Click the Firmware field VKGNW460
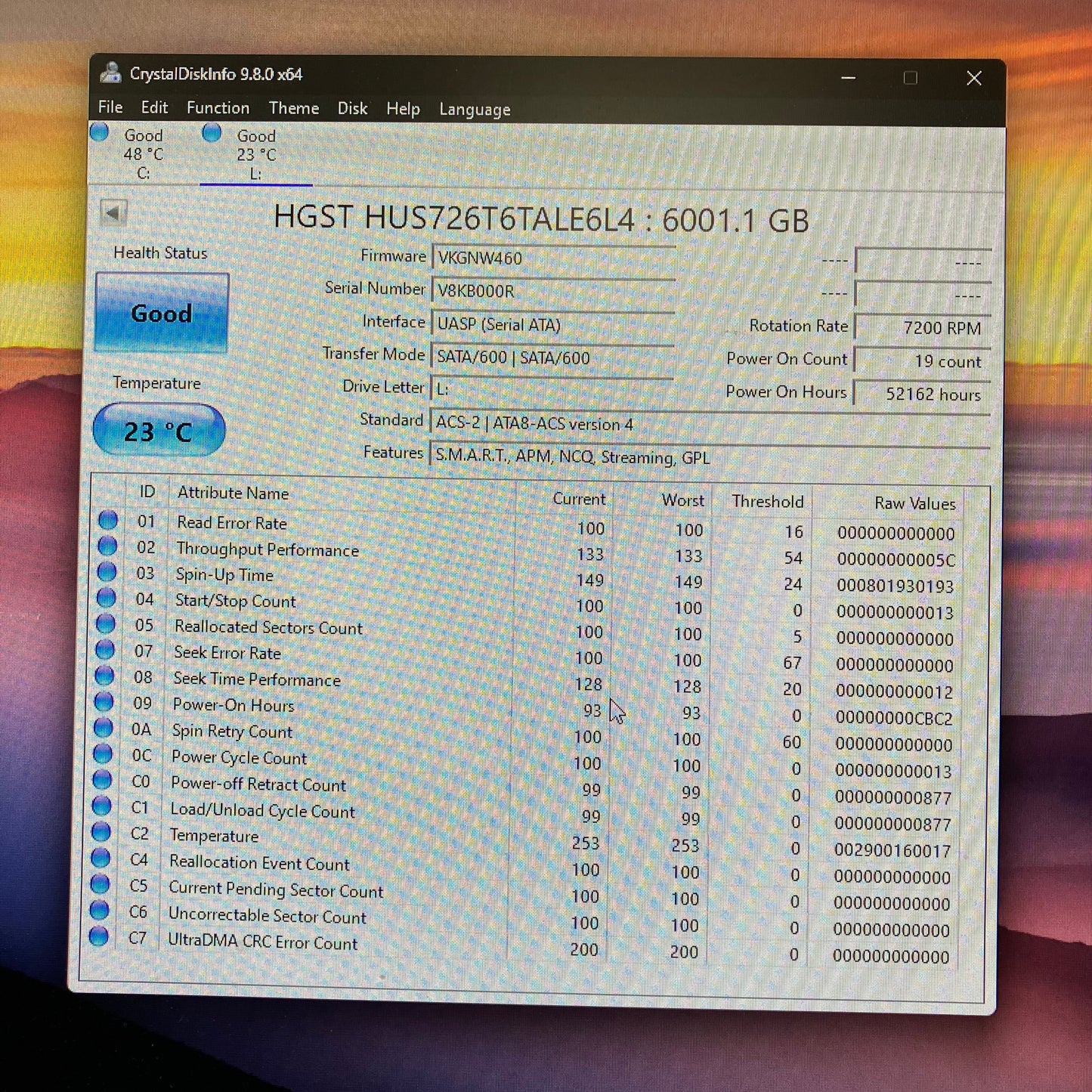 [553, 258]
